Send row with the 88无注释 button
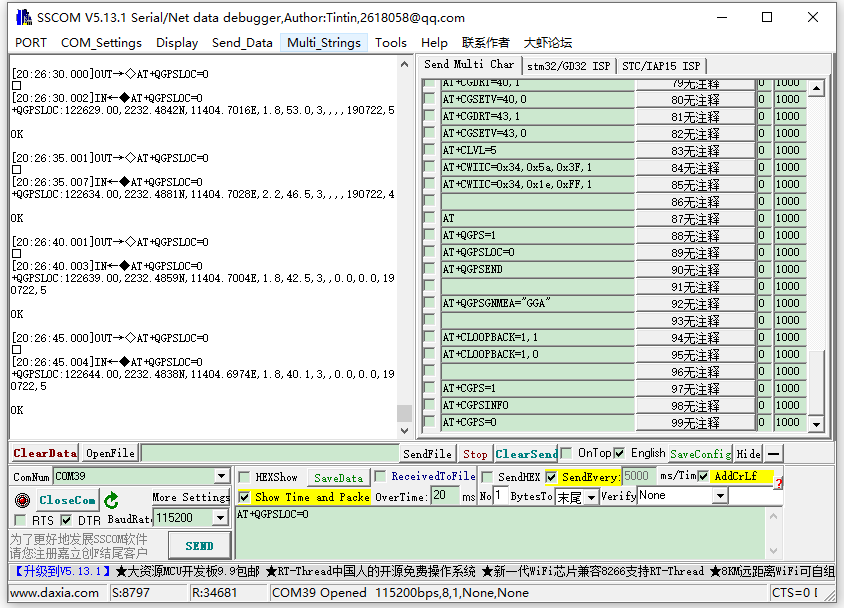844x608 pixels. coord(695,236)
